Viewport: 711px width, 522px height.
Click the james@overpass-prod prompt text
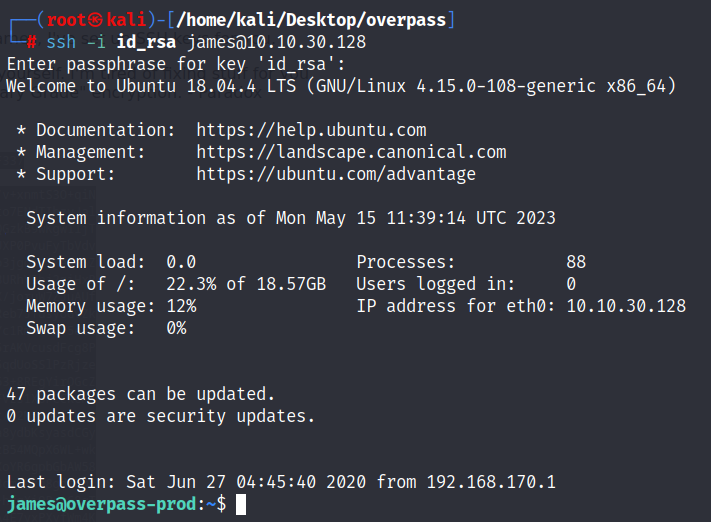[102, 504]
